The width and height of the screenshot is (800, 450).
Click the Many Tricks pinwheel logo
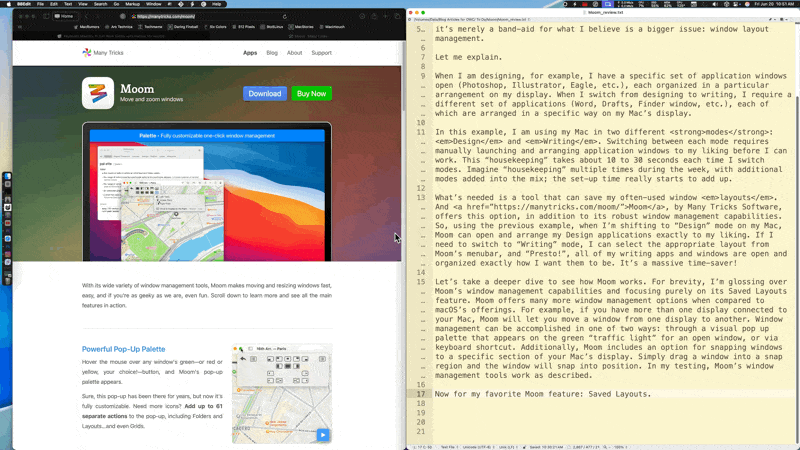(x=87, y=53)
